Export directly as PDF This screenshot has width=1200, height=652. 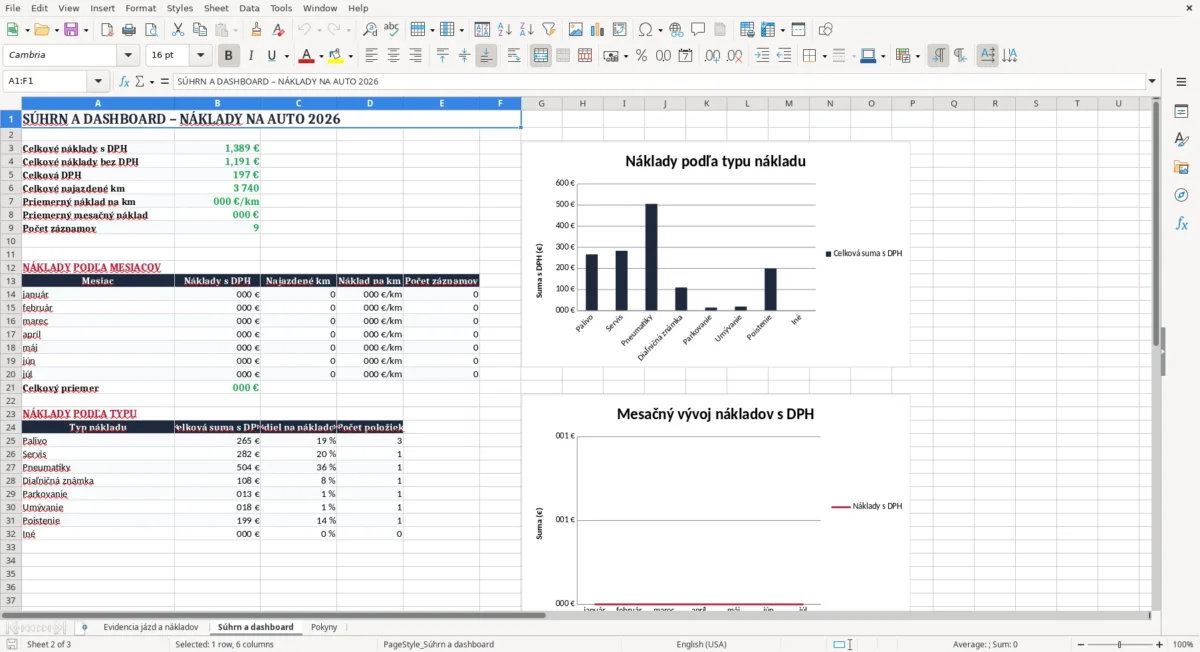coord(107,30)
